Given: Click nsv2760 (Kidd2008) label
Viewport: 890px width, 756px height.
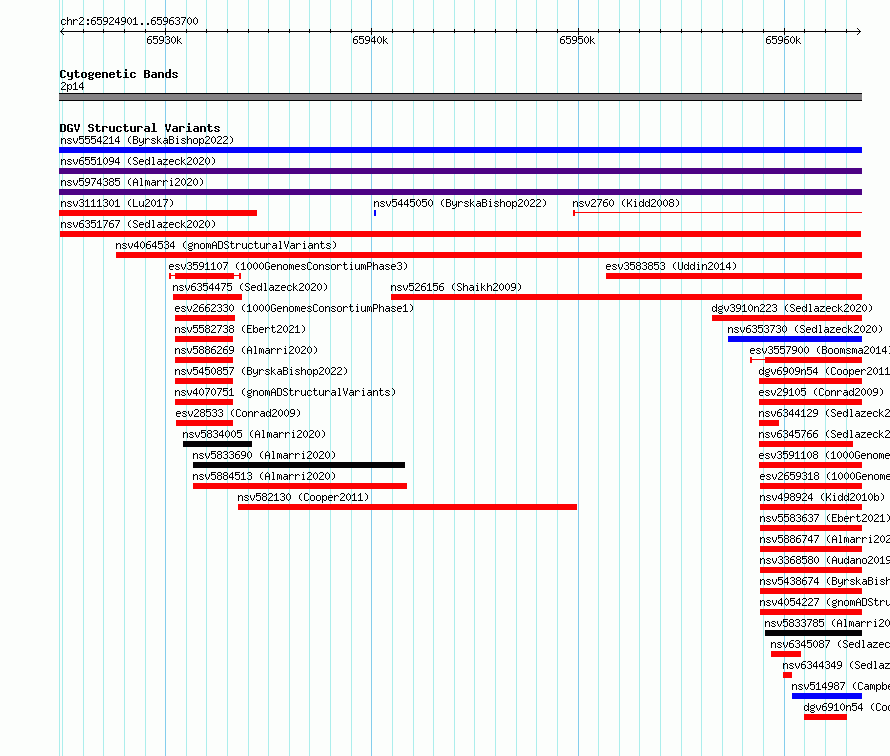Looking at the screenshot, I should coord(626,203).
